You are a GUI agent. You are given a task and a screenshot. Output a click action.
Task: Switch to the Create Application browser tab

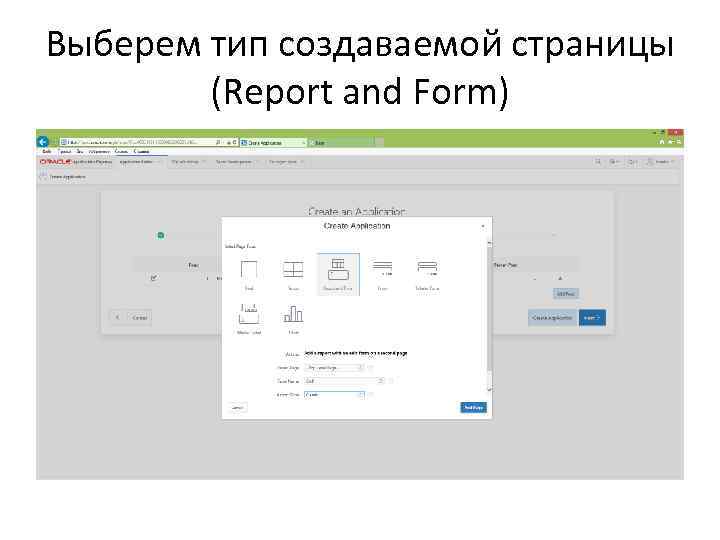point(273,143)
